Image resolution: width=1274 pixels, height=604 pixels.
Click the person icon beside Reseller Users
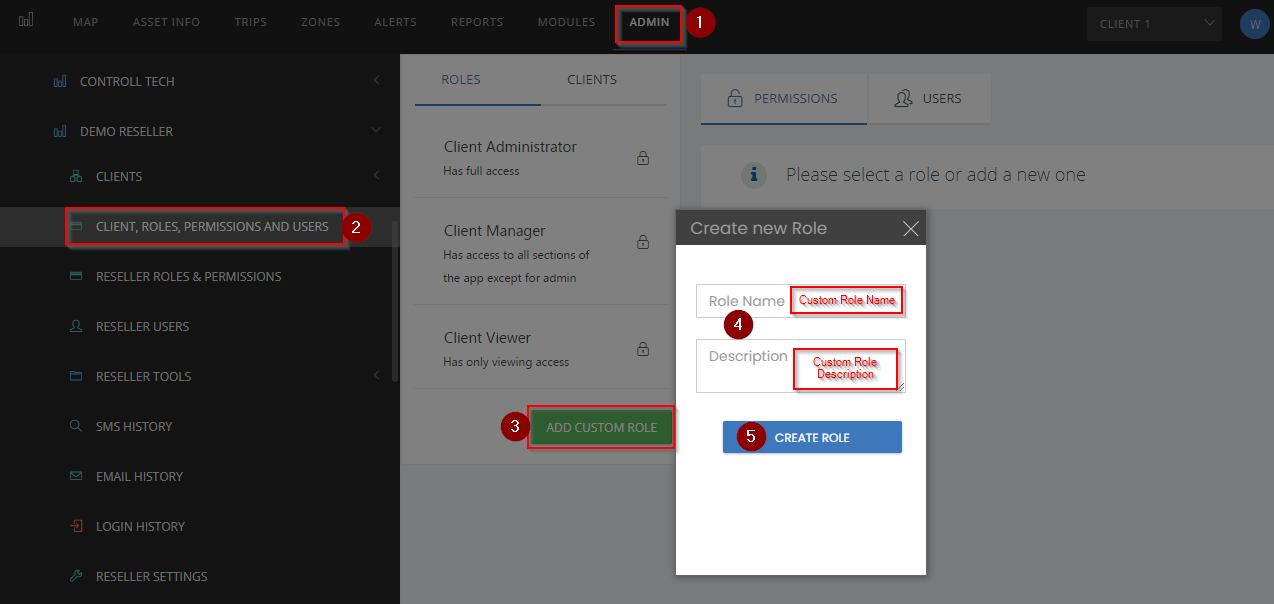76,326
